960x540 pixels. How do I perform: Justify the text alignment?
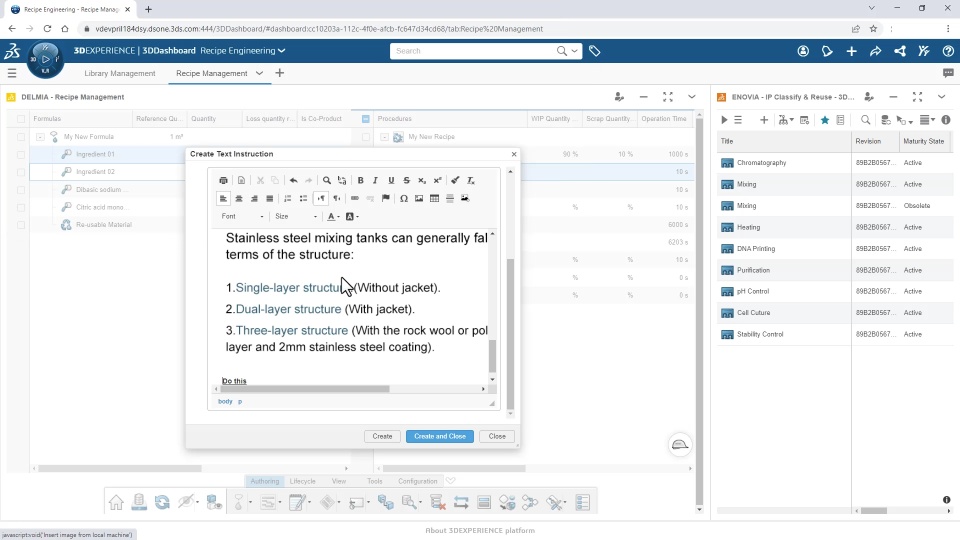pyautogui.click(x=269, y=198)
